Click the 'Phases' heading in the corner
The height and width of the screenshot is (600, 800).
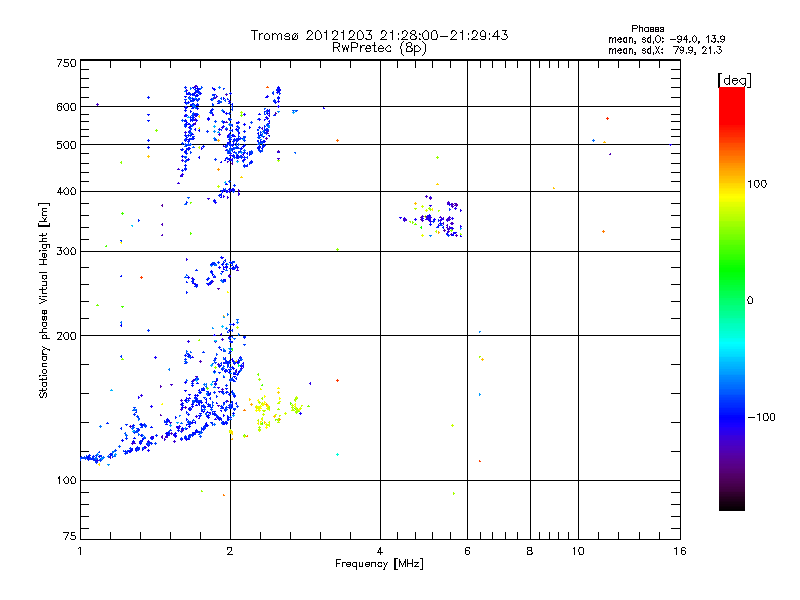tap(647, 29)
